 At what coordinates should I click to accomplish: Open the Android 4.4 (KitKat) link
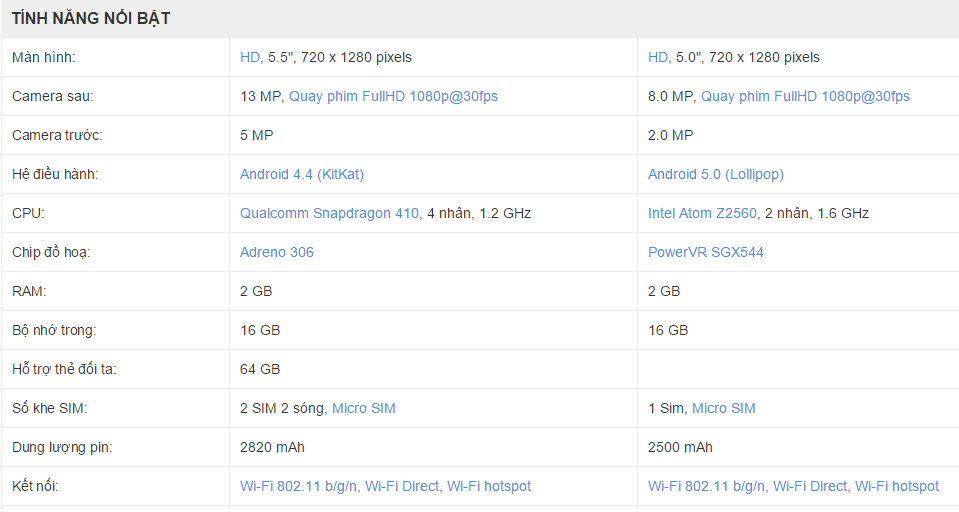pyautogui.click(x=302, y=174)
